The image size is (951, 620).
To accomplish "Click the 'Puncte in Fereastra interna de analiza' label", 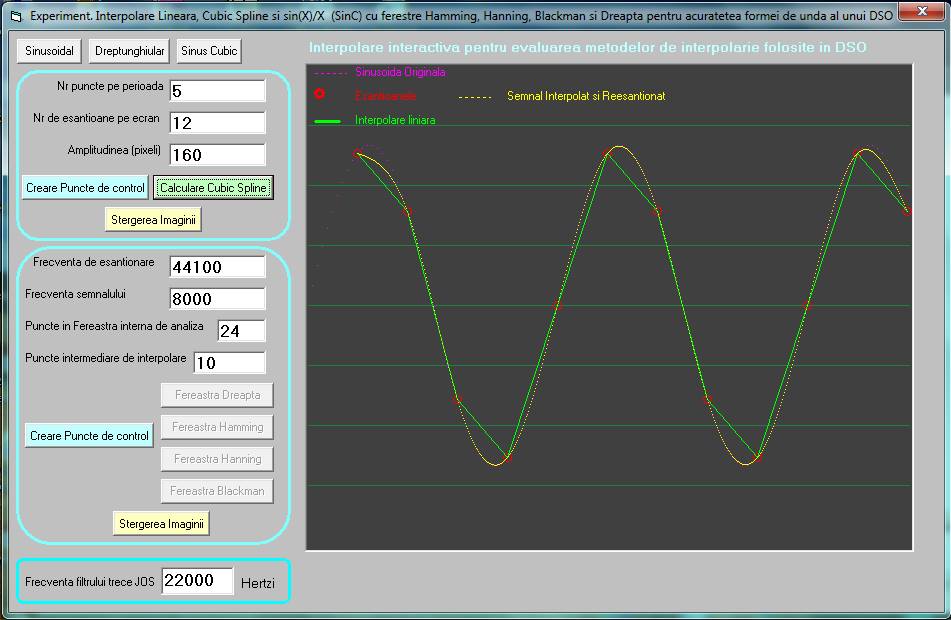I will [x=114, y=326].
